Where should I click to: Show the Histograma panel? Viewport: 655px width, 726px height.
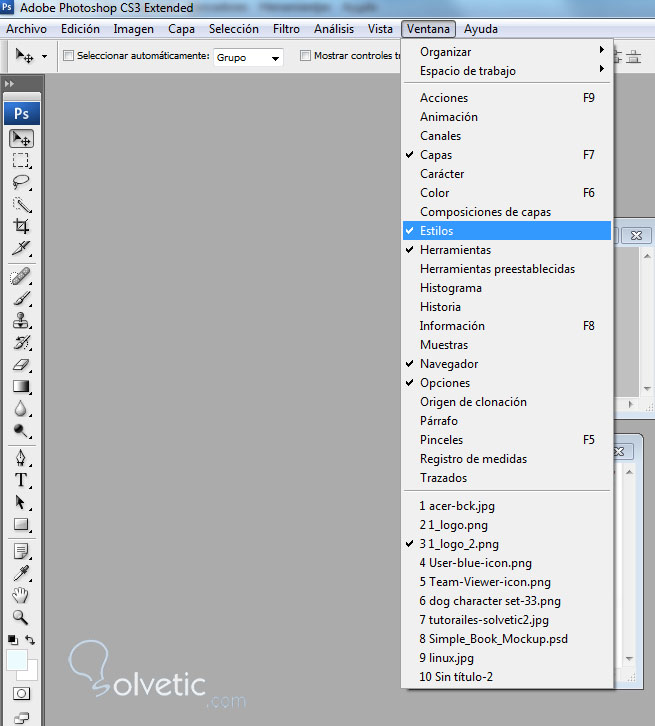point(507,288)
